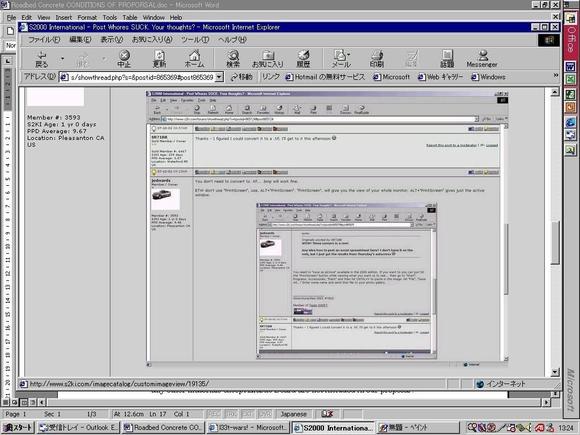The width and height of the screenshot is (580, 435).
Task: Switch to Roadbed Concrete taskbar button
Action: point(163,428)
